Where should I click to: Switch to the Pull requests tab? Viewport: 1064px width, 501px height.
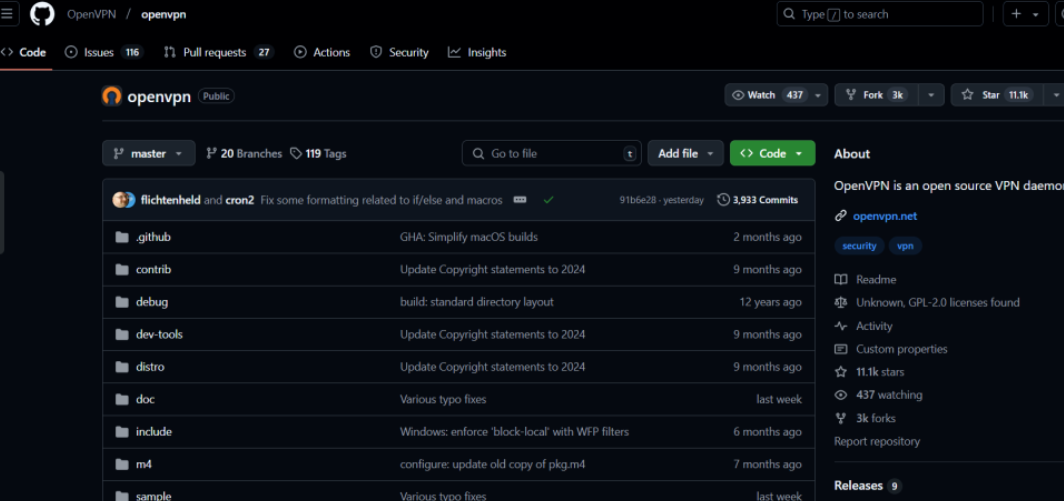tap(218, 52)
